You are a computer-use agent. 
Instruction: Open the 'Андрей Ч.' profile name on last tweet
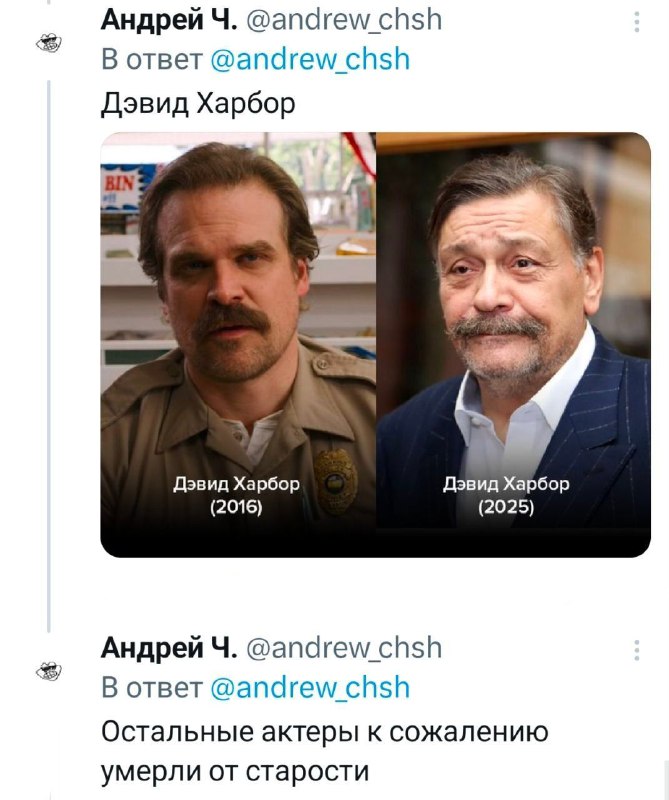[x=168, y=648]
